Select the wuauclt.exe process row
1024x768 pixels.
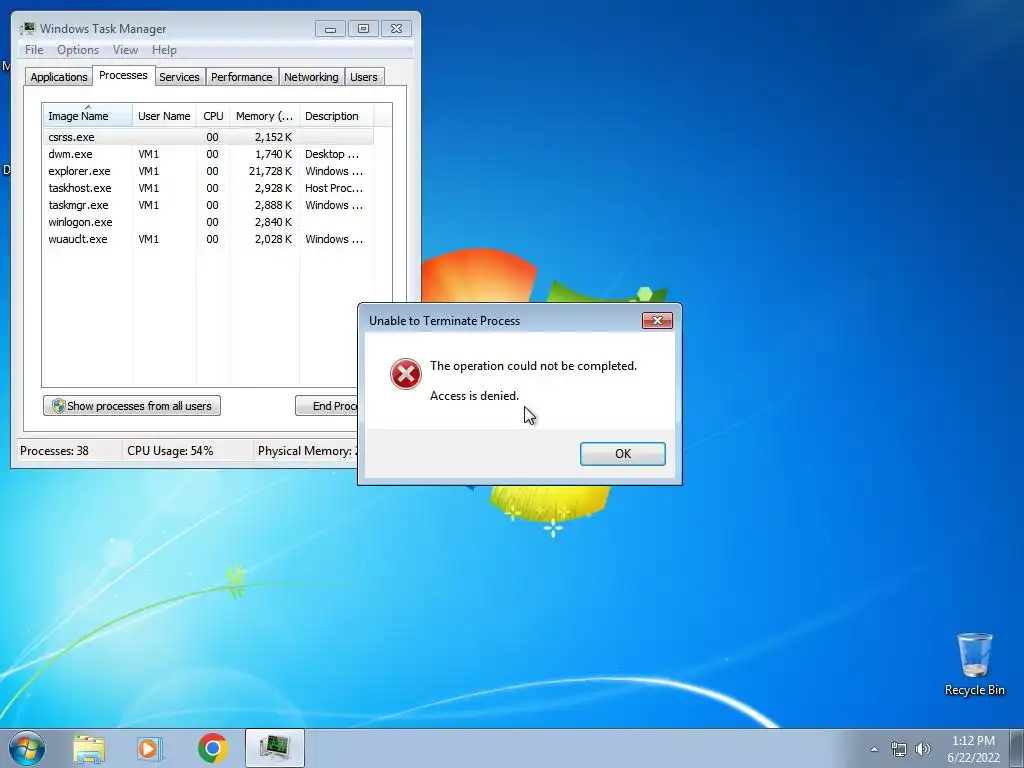[x=208, y=239]
